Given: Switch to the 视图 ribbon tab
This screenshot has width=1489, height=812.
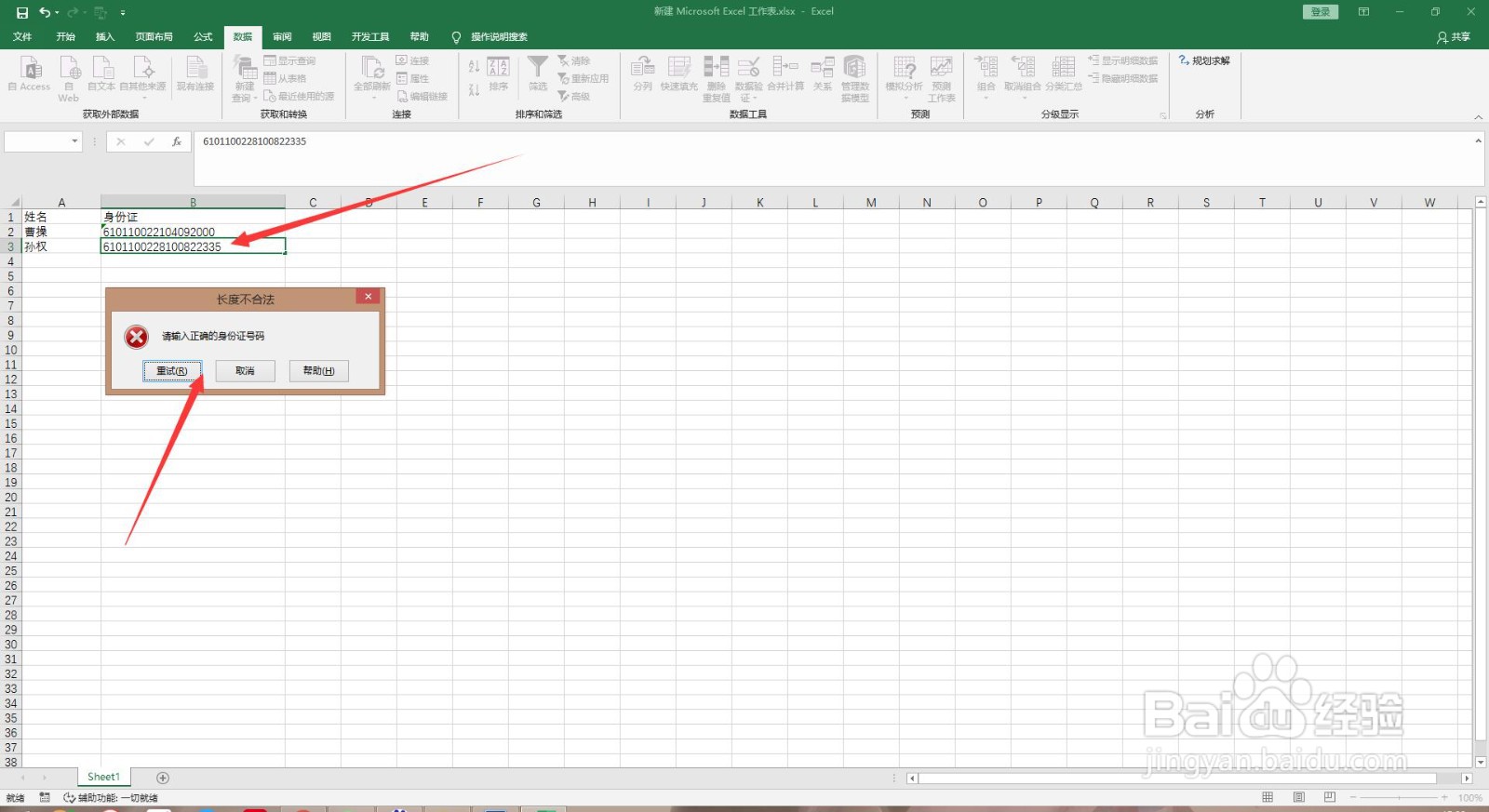Looking at the screenshot, I should click(322, 37).
